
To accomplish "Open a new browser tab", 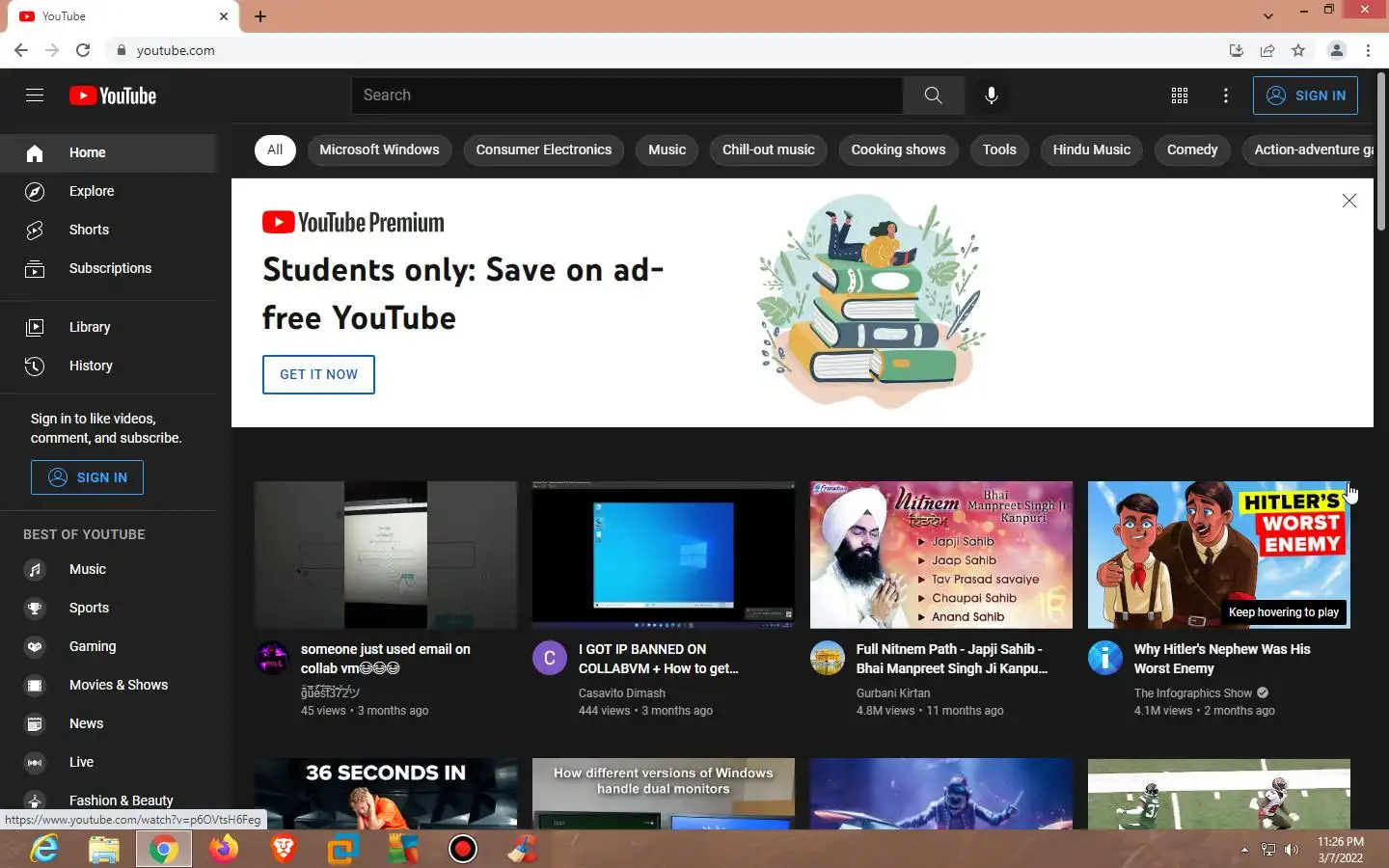I will (260, 16).
